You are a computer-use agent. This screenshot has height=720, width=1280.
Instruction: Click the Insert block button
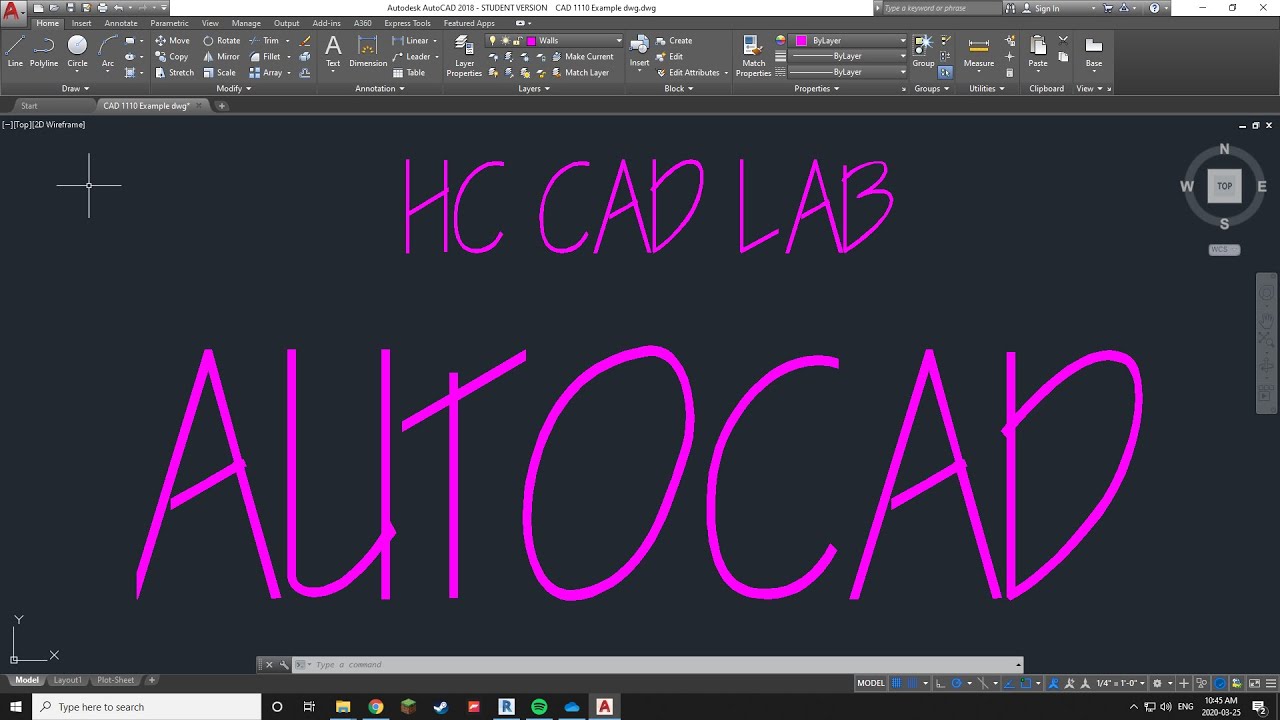tap(639, 52)
